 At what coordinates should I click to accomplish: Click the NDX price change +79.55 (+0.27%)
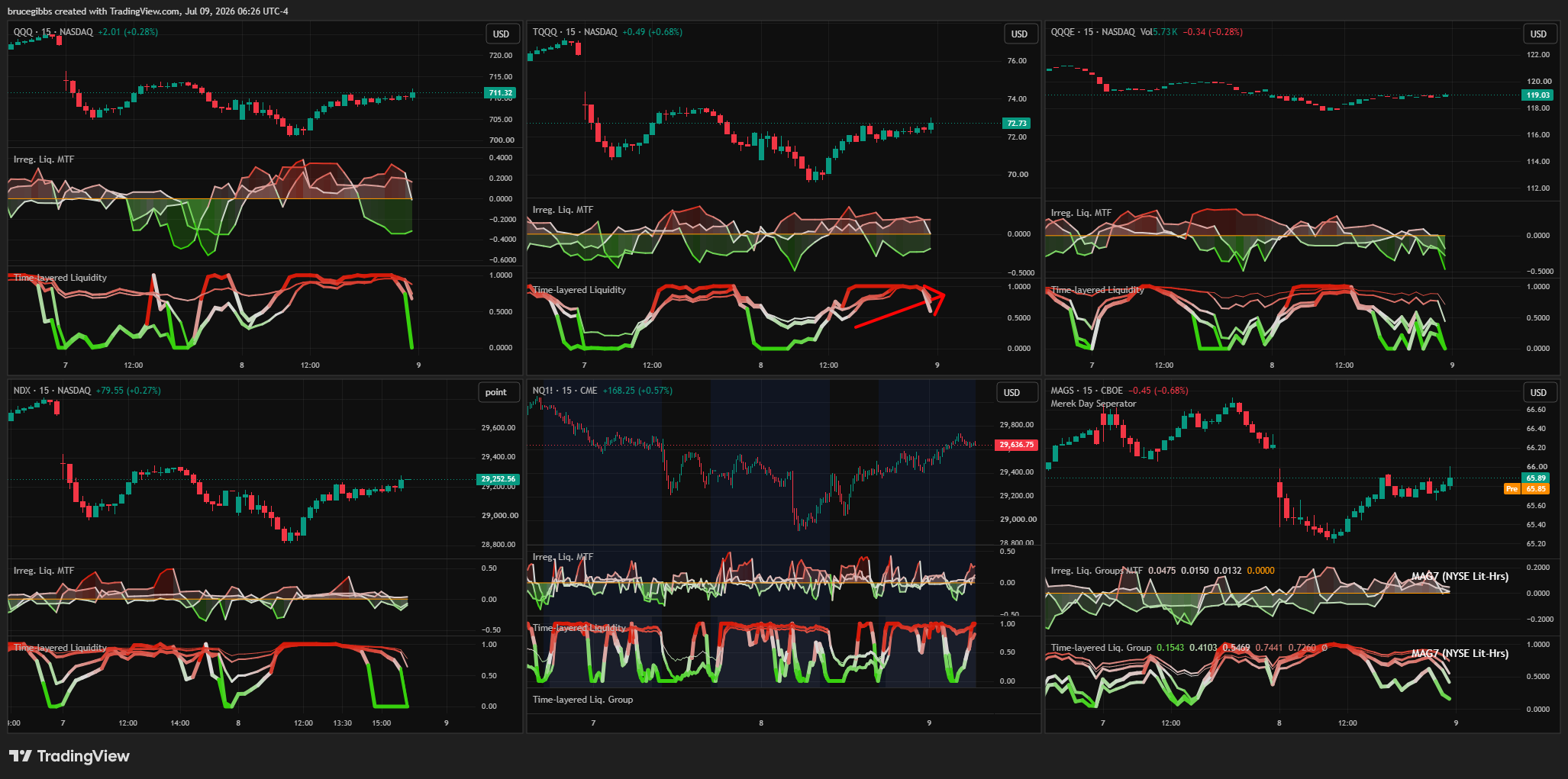(x=128, y=391)
